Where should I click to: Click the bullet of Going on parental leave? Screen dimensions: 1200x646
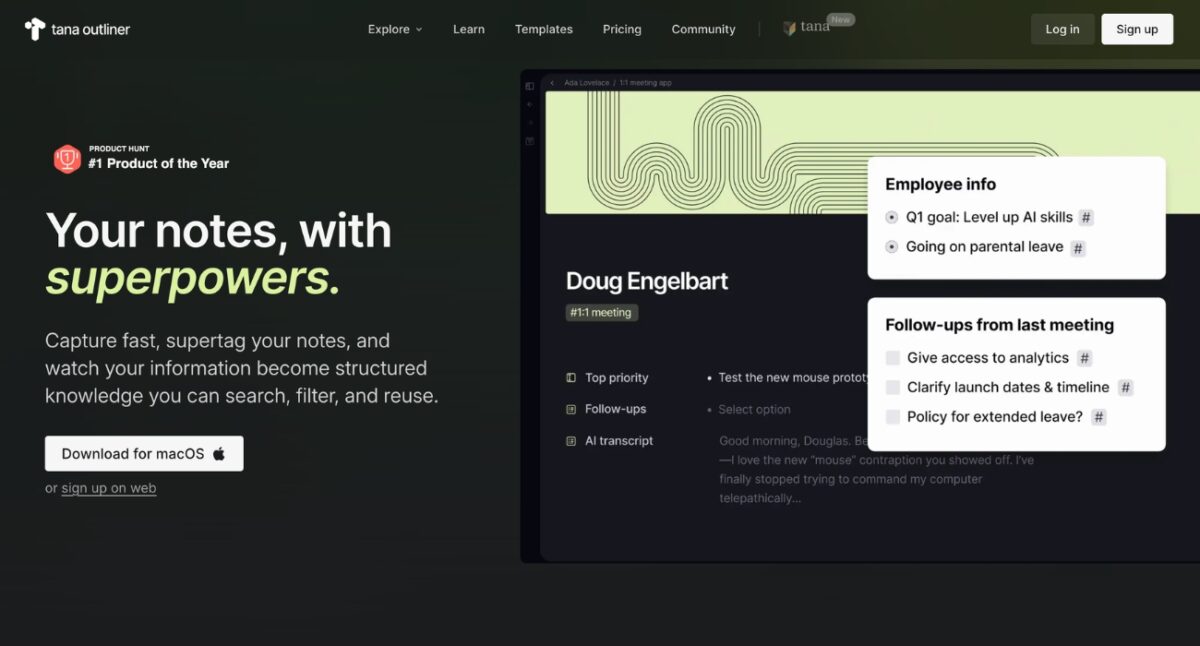[x=892, y=247]
